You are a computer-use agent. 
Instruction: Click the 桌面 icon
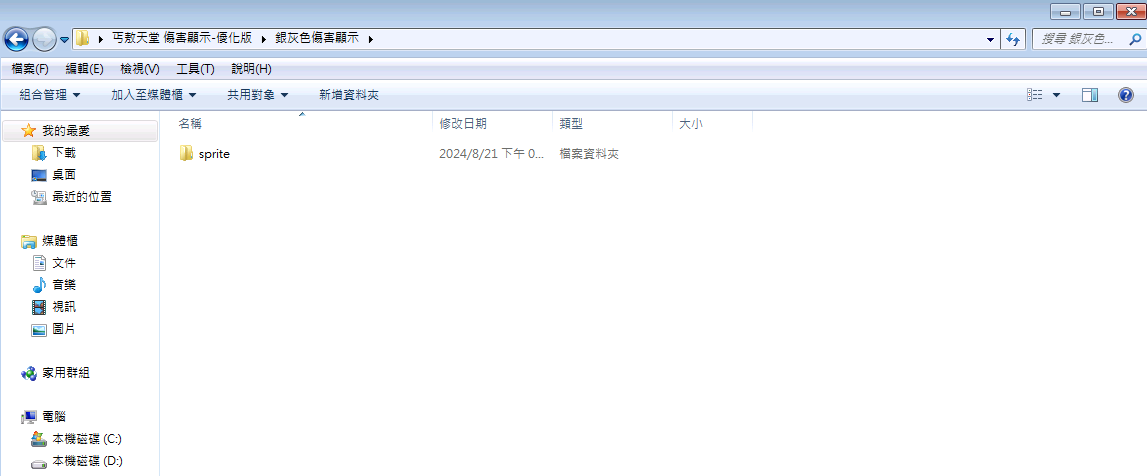coord(39,175)
